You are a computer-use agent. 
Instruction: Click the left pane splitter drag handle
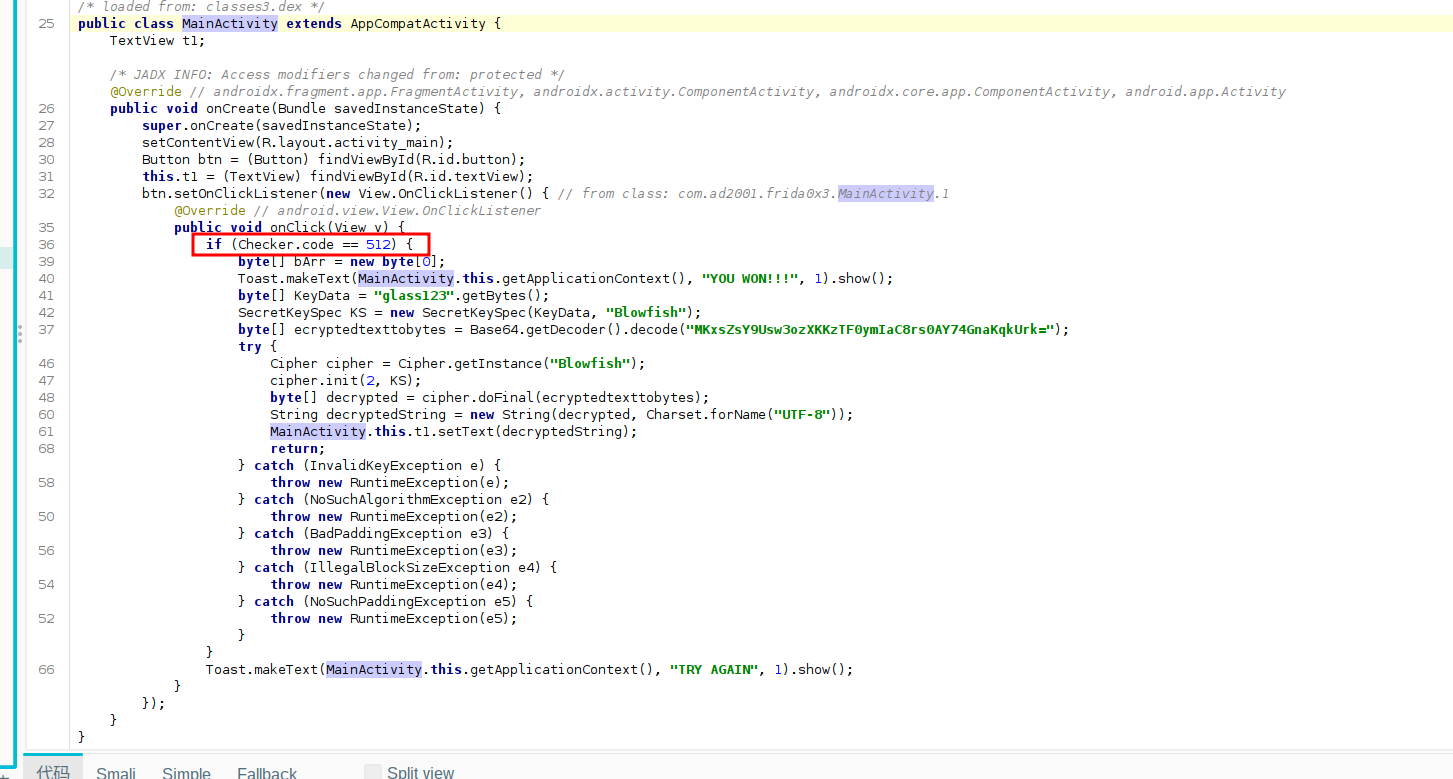(x=19, y=334)
